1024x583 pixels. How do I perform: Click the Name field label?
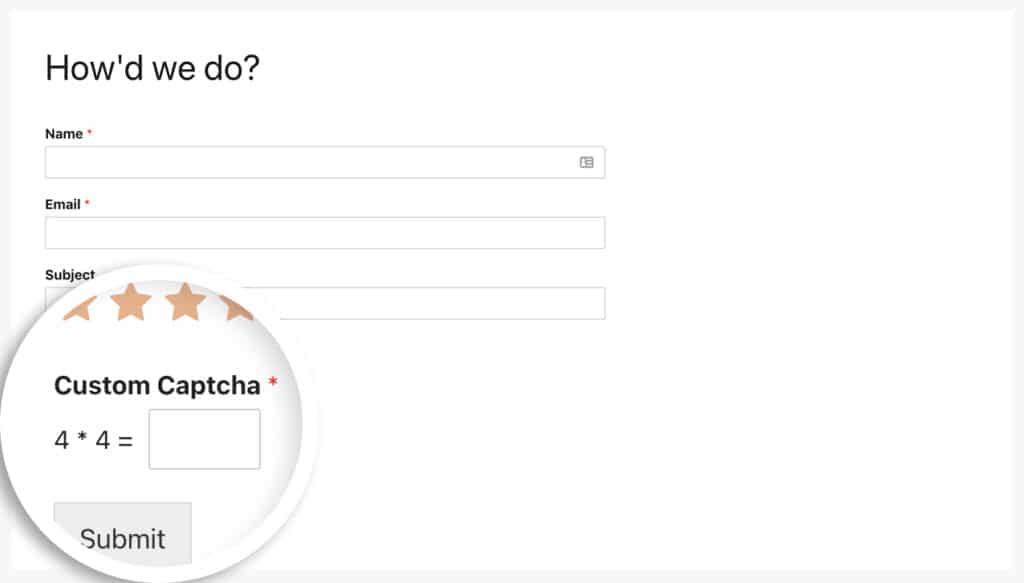[x=64, y=134]
